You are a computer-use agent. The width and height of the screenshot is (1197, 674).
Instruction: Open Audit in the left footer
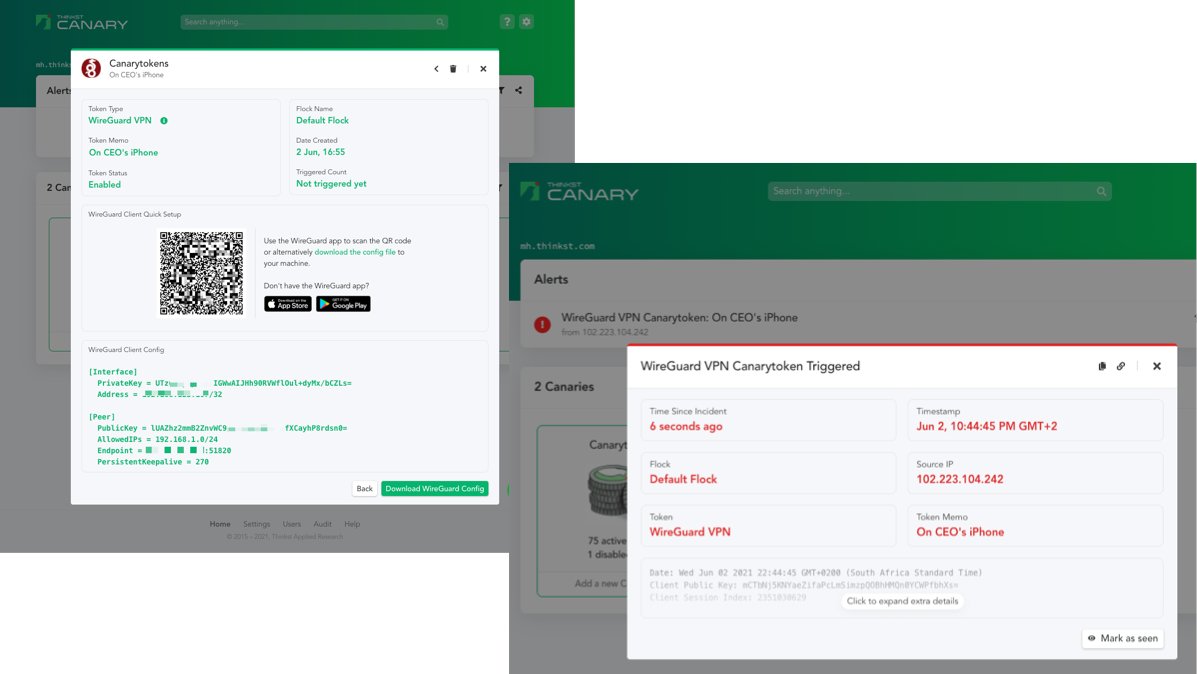point(322,524)
